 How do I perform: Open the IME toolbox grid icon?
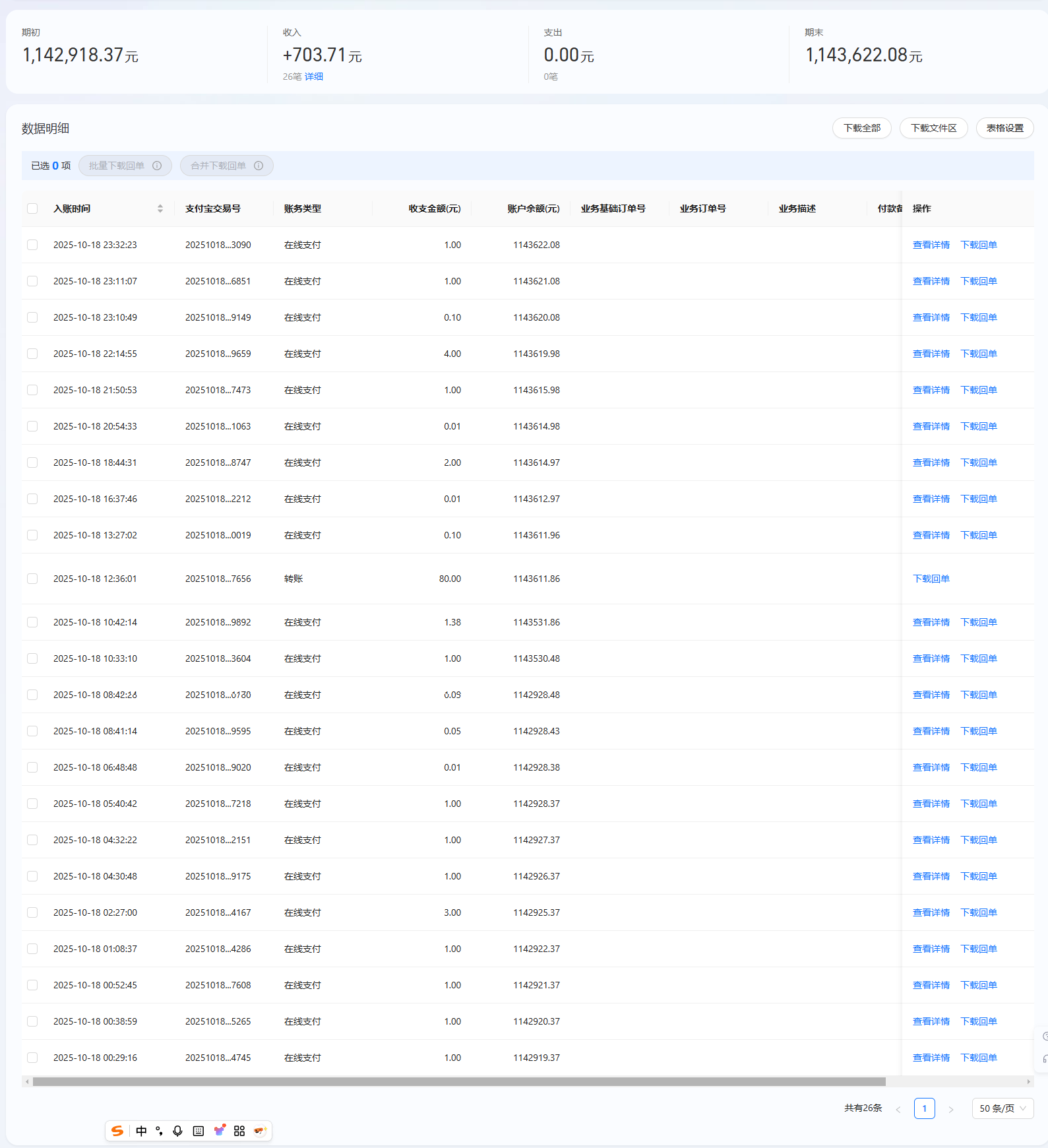239,1131
